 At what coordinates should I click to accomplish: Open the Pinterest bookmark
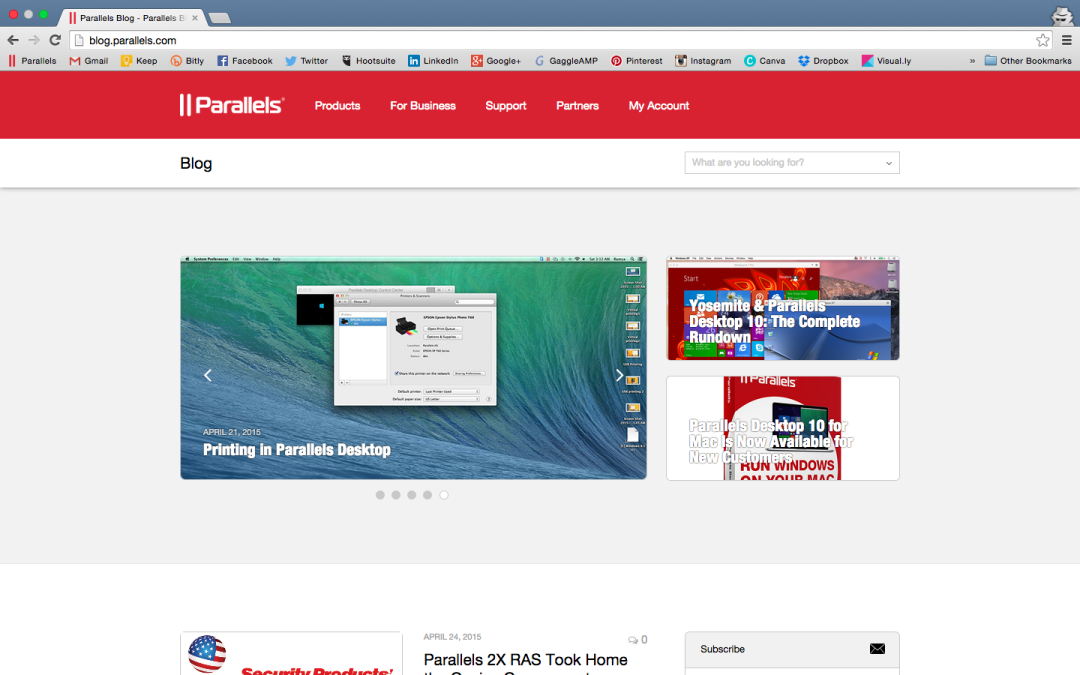coord(636,61)
